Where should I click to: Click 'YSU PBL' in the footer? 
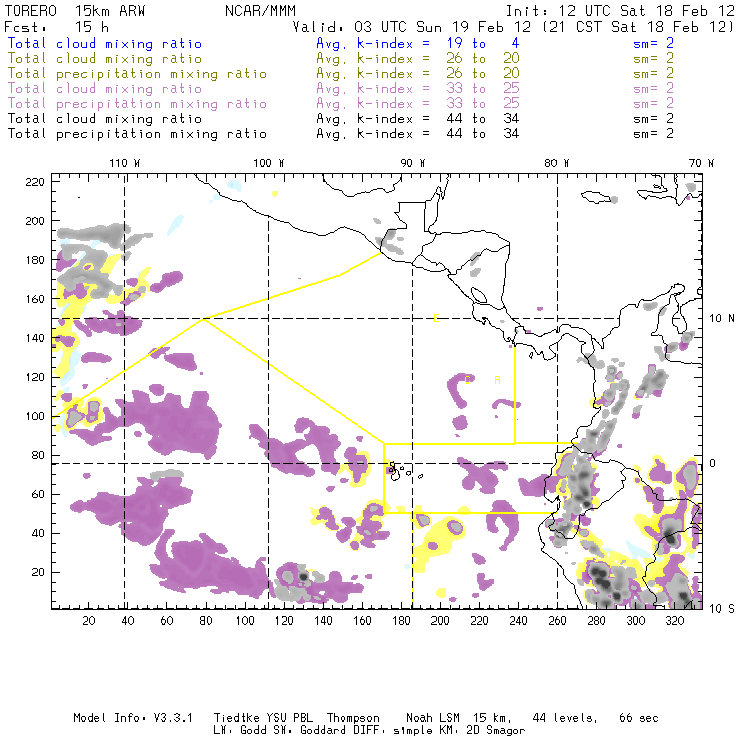click(289, 718)
